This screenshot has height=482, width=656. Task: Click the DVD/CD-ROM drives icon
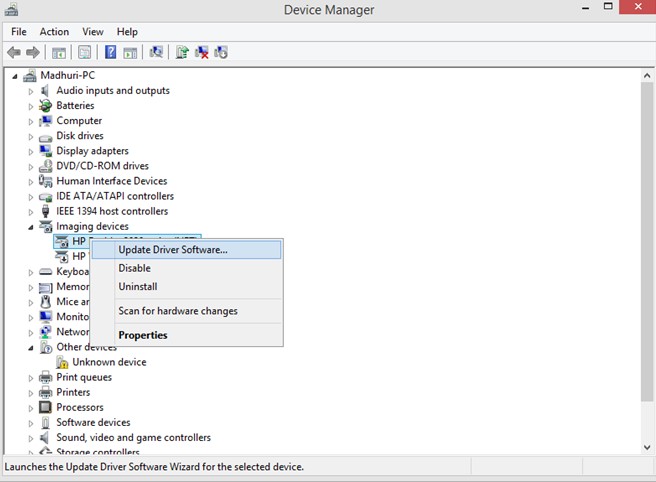point(45,166)
